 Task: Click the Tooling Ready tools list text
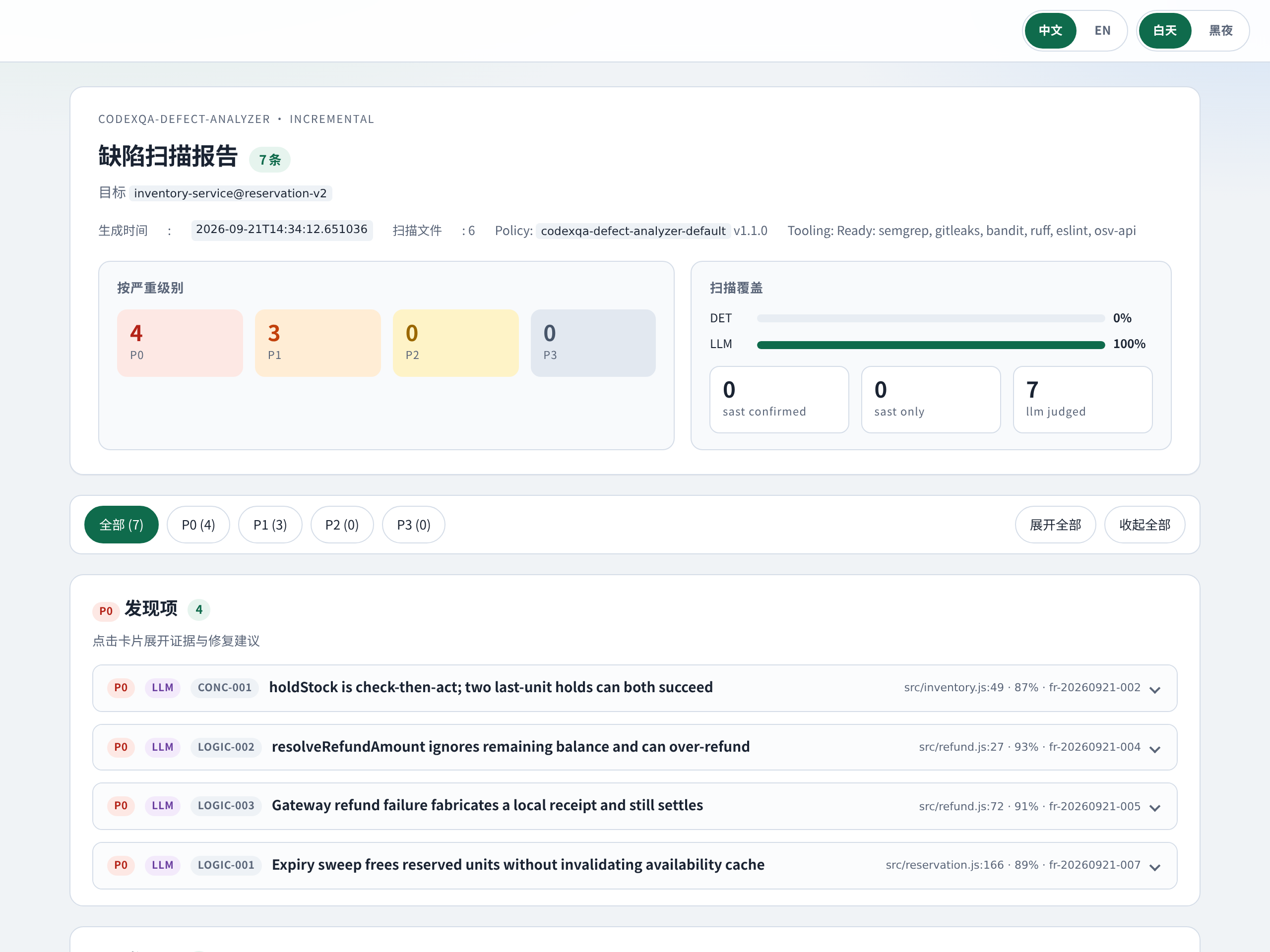pos(962,231)
